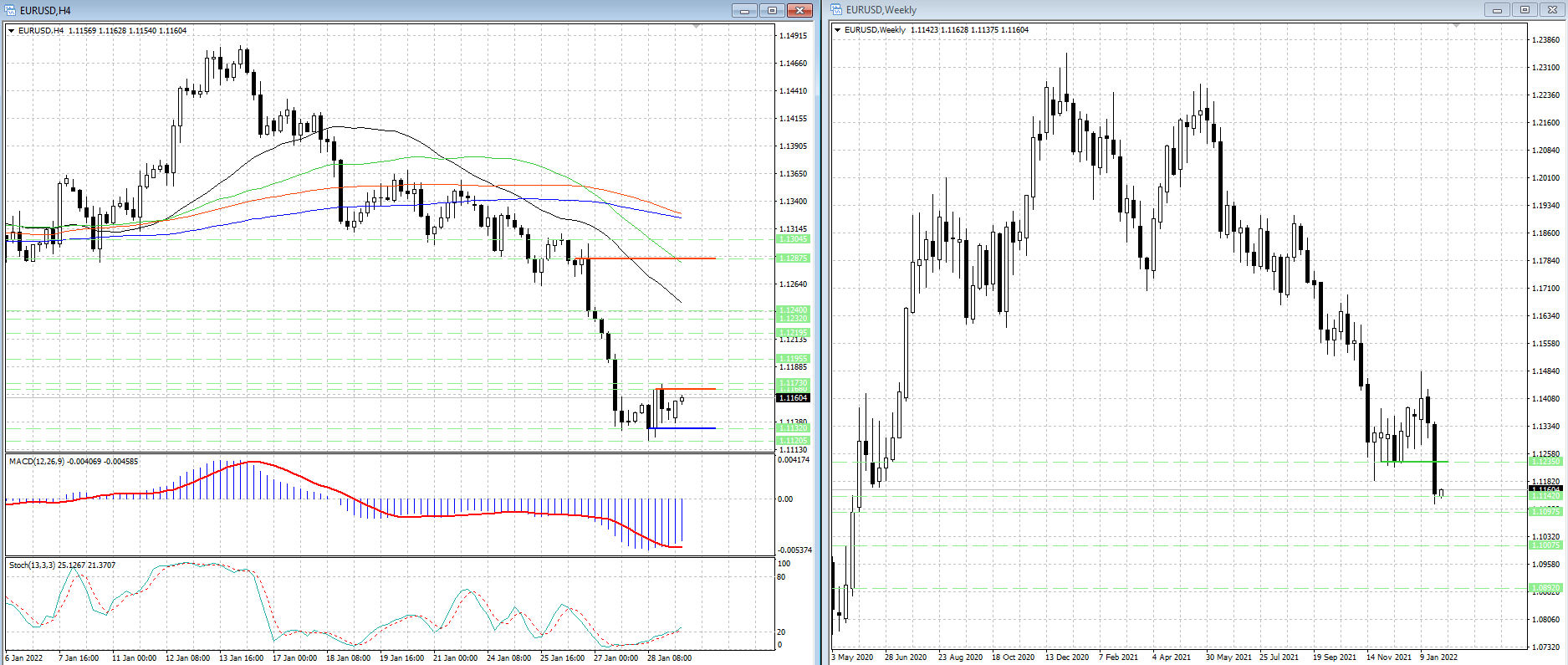1568x665 pixels.
Task: Minimize the EURUSD,H4 chart window
Action: (x=743, y=11)
